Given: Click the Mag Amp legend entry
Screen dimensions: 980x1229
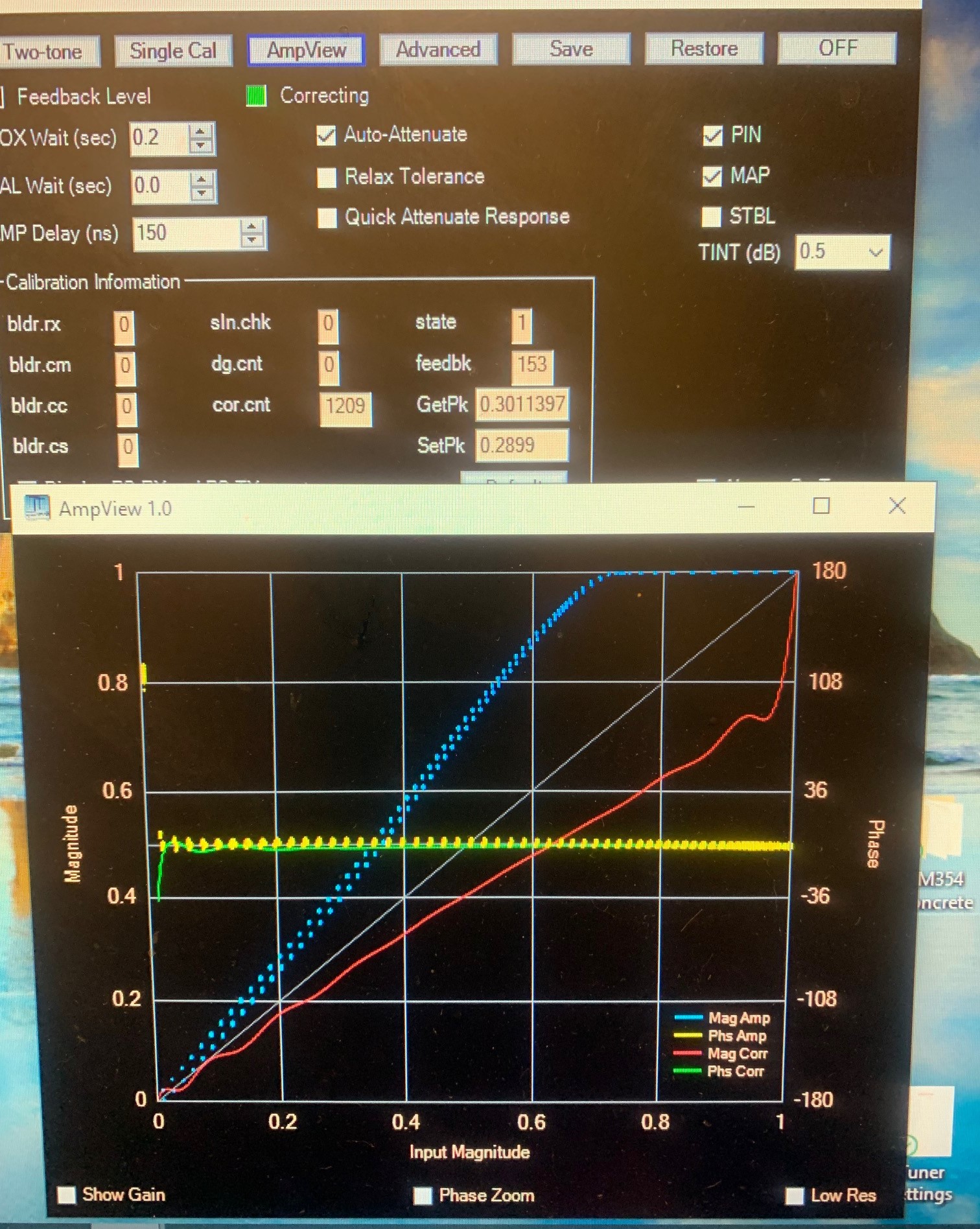Looking at the screenshot, I should [722, 1018].
